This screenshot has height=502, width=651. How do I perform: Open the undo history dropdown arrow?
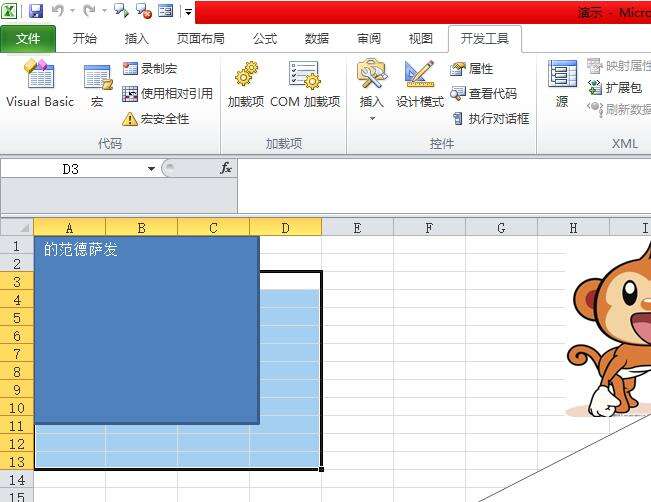72,11
